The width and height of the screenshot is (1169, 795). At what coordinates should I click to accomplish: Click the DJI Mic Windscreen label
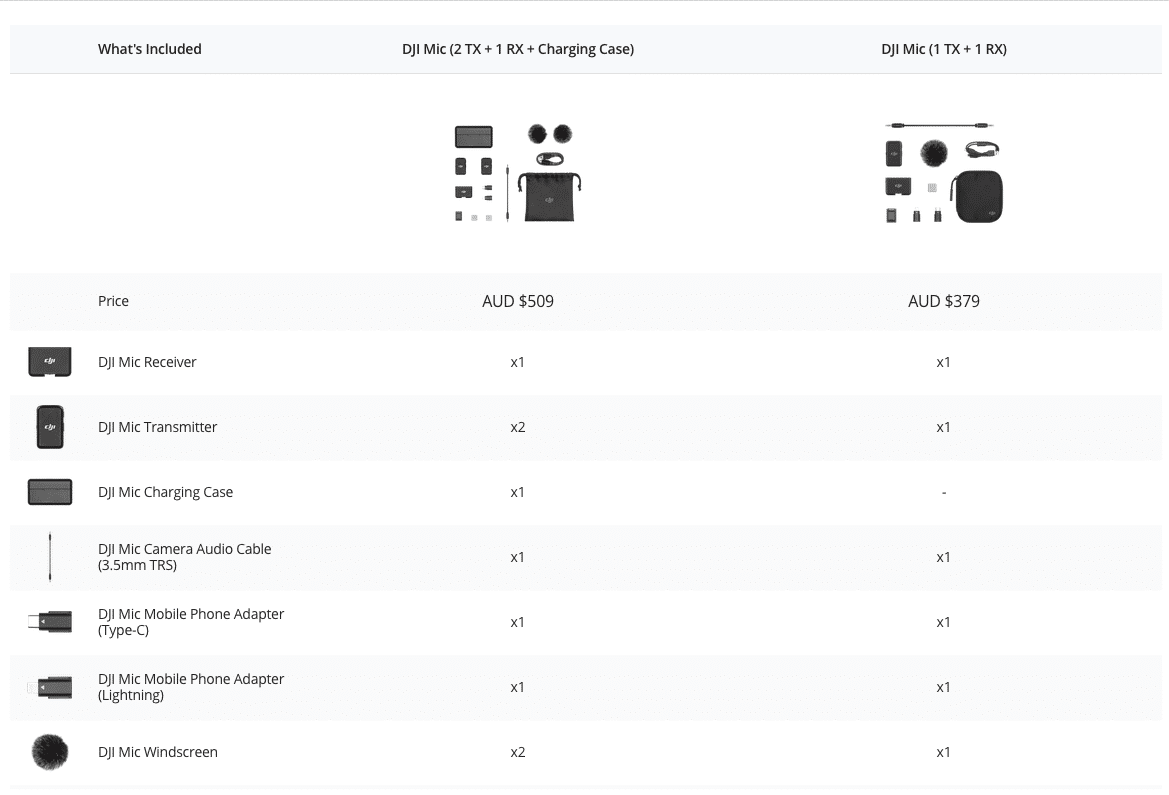(x=157, y=752)
